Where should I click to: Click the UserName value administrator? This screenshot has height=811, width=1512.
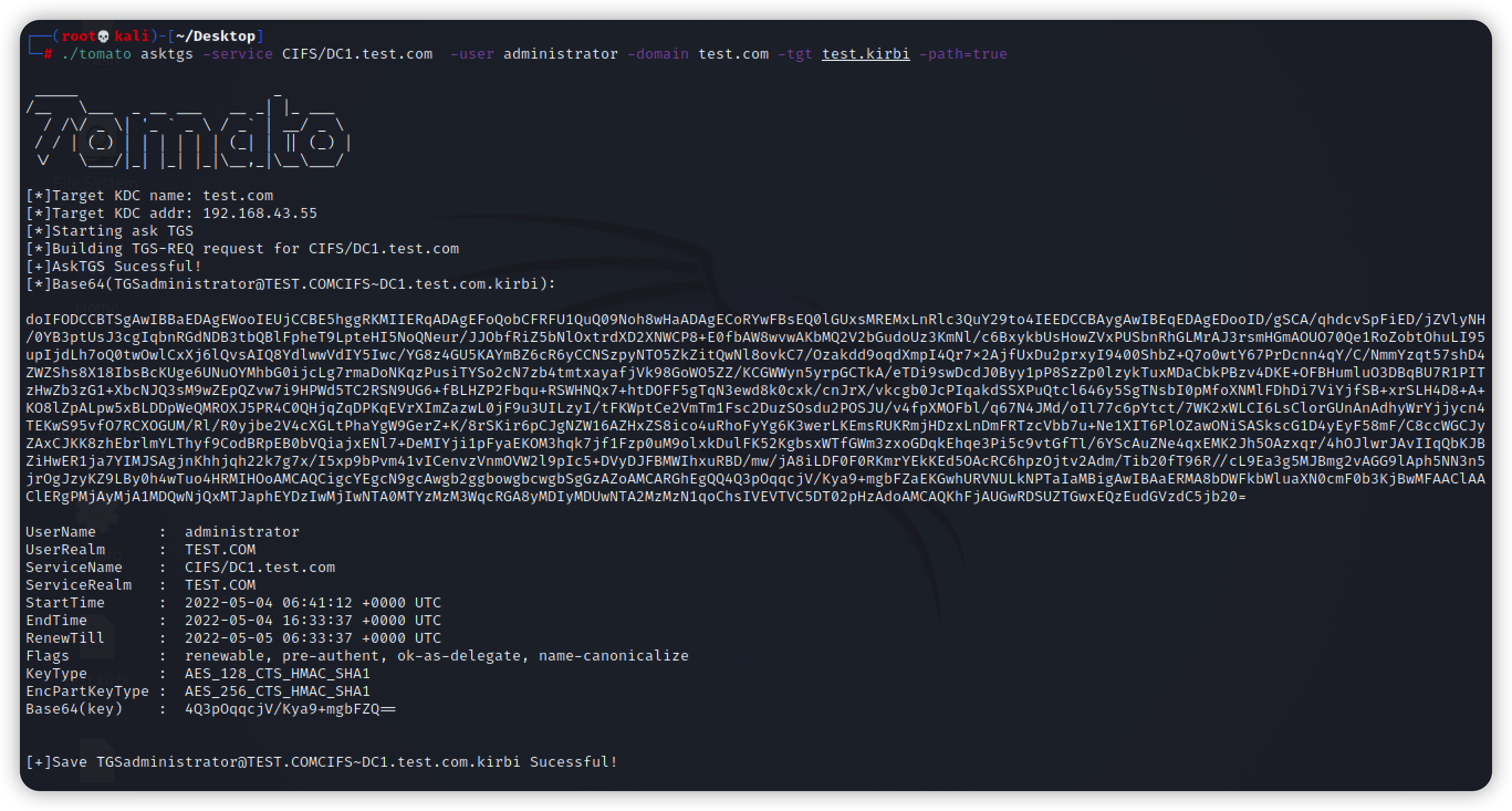coord(242,532)
